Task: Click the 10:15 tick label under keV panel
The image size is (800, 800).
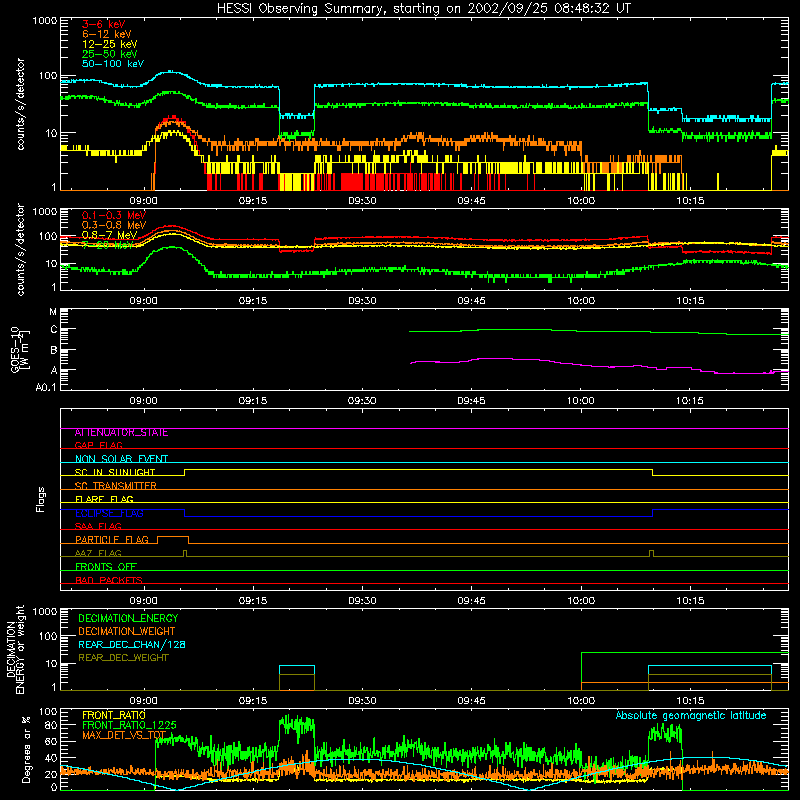Action: [x=690, y=201]
